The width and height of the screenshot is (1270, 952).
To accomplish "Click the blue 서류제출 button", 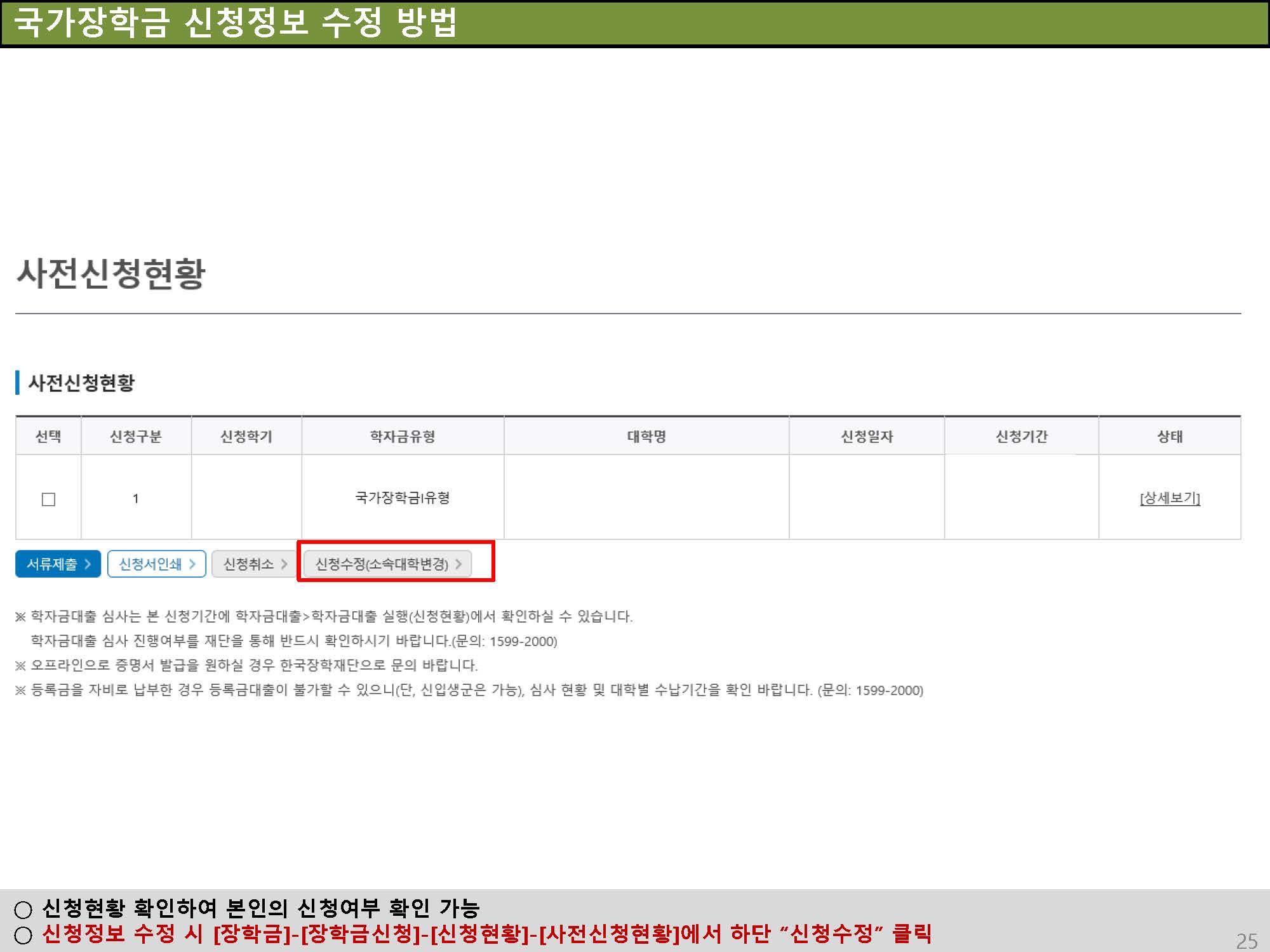I will coord(58,564).
